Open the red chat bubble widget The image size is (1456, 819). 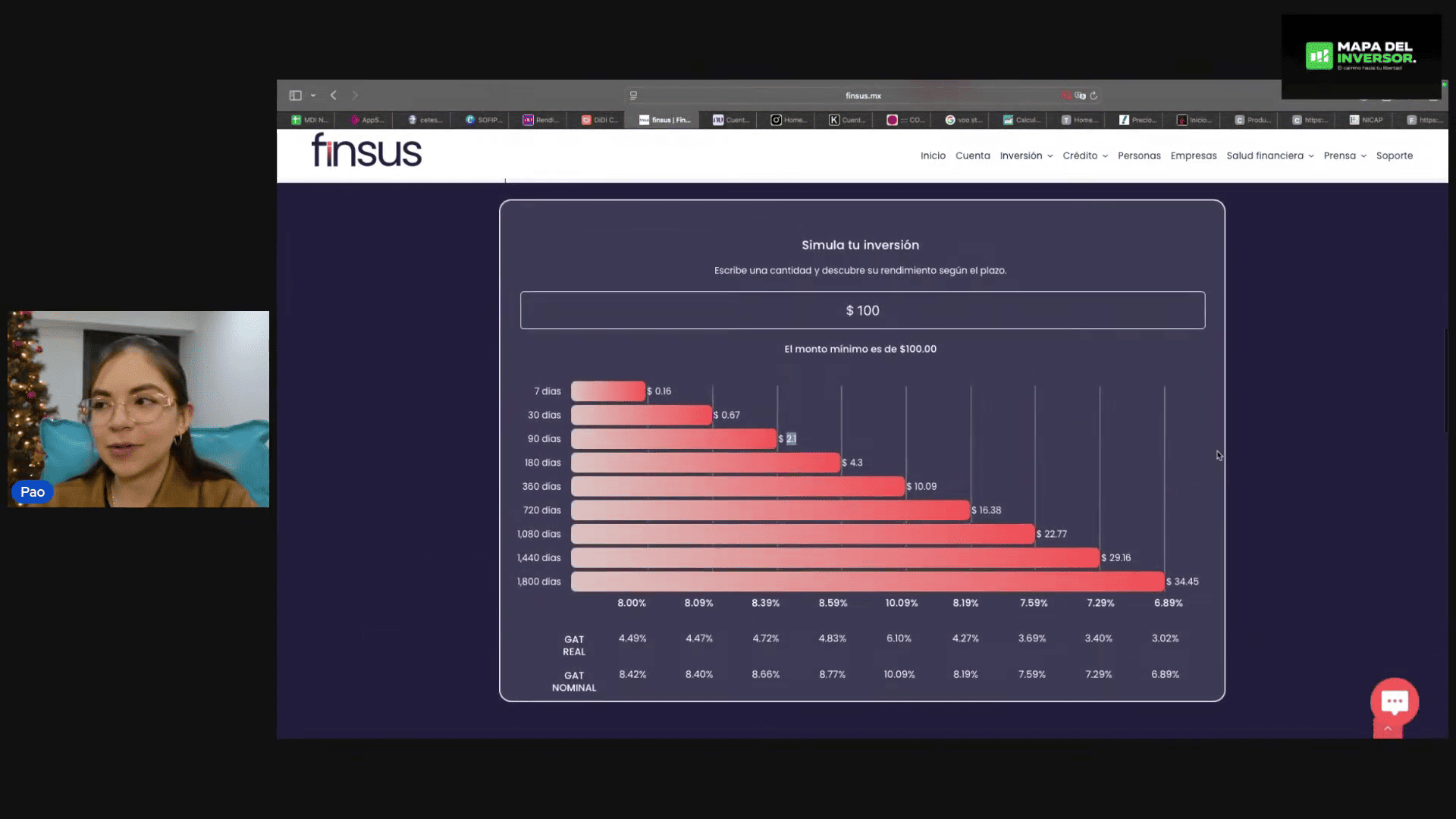click(x=1394, y=701)
